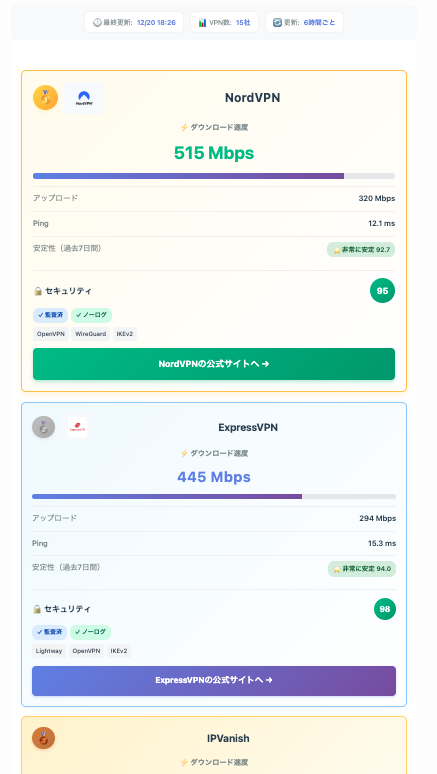The image size is (437, 774).
Task: Click the refresh icon beside 更新 6時間ごと
Action: 277,23
